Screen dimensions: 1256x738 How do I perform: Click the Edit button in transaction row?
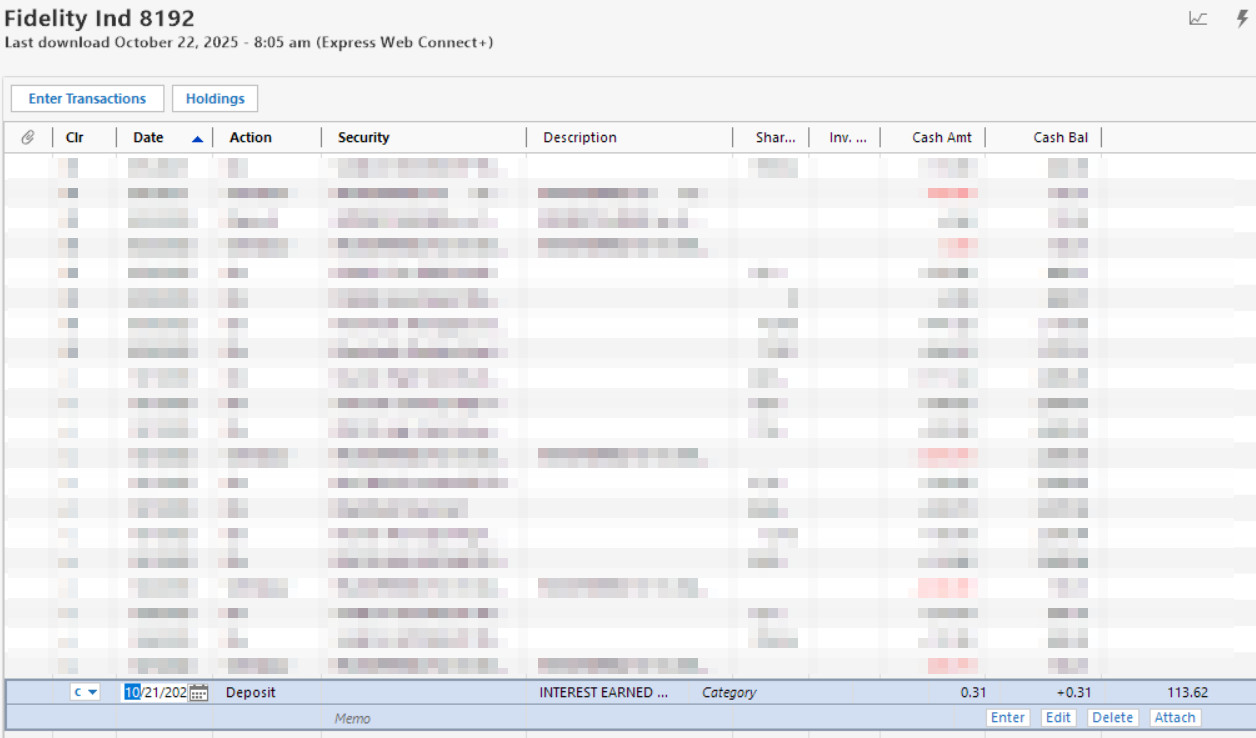pos(1058,717)
